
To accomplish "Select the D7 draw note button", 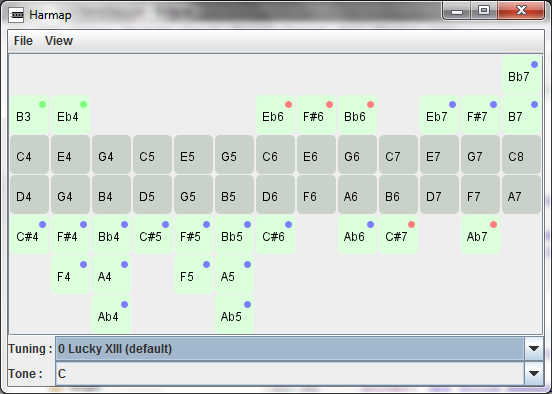I will pos(439,195).
